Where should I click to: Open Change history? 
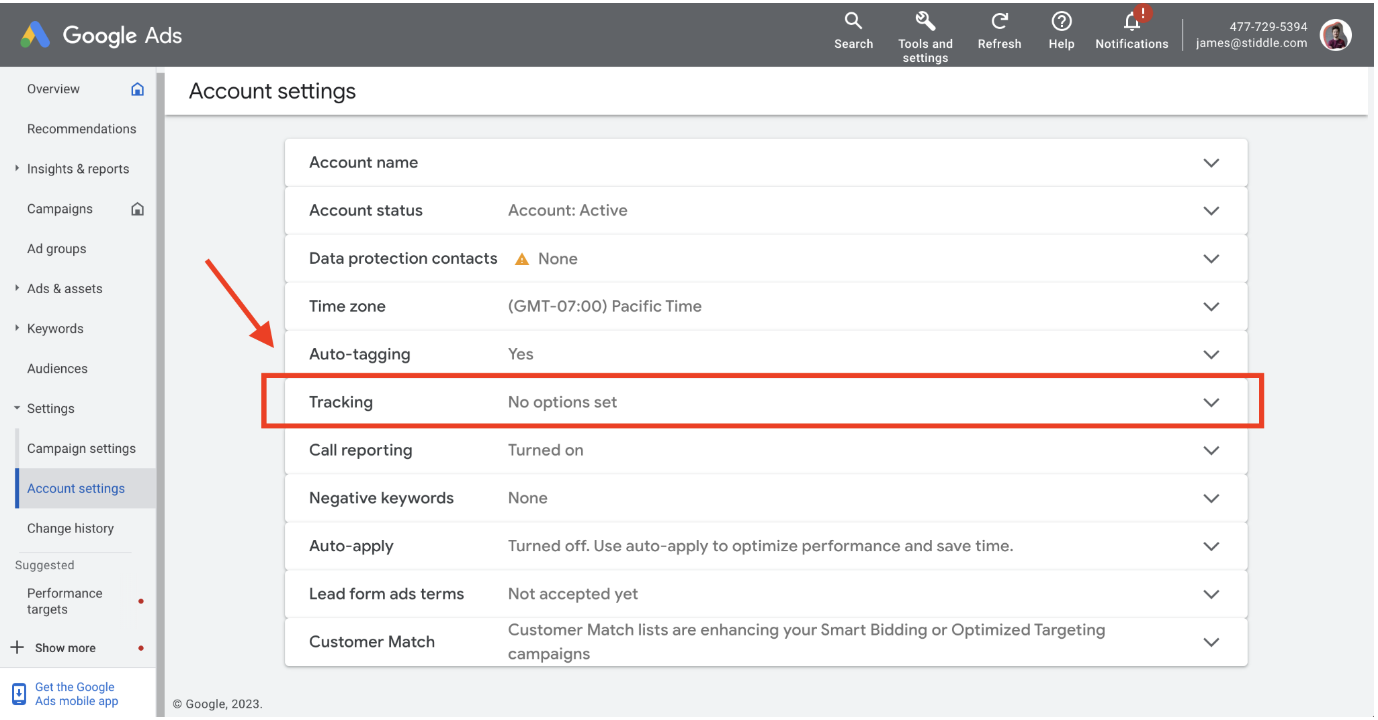pyautogui.click(x=70, y=529)
